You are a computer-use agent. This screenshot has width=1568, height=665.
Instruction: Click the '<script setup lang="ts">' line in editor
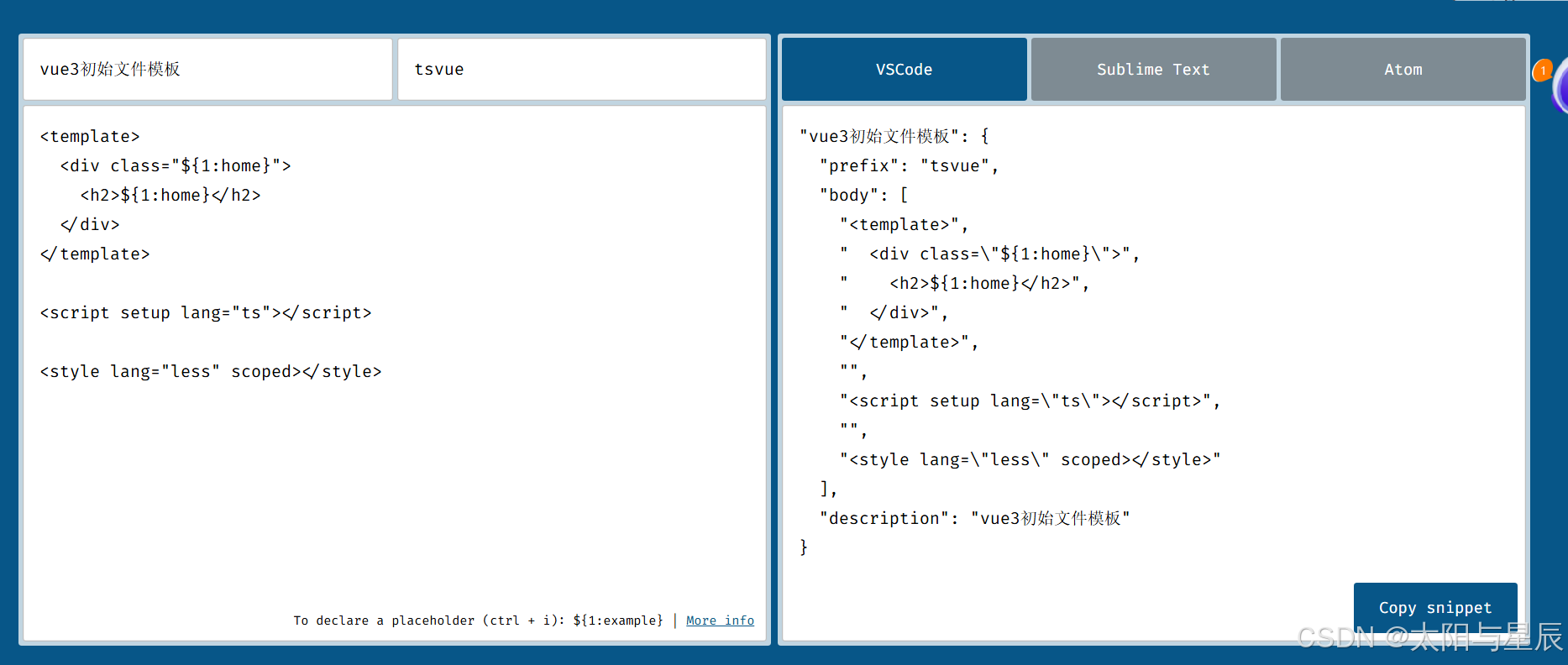[206, 312]
